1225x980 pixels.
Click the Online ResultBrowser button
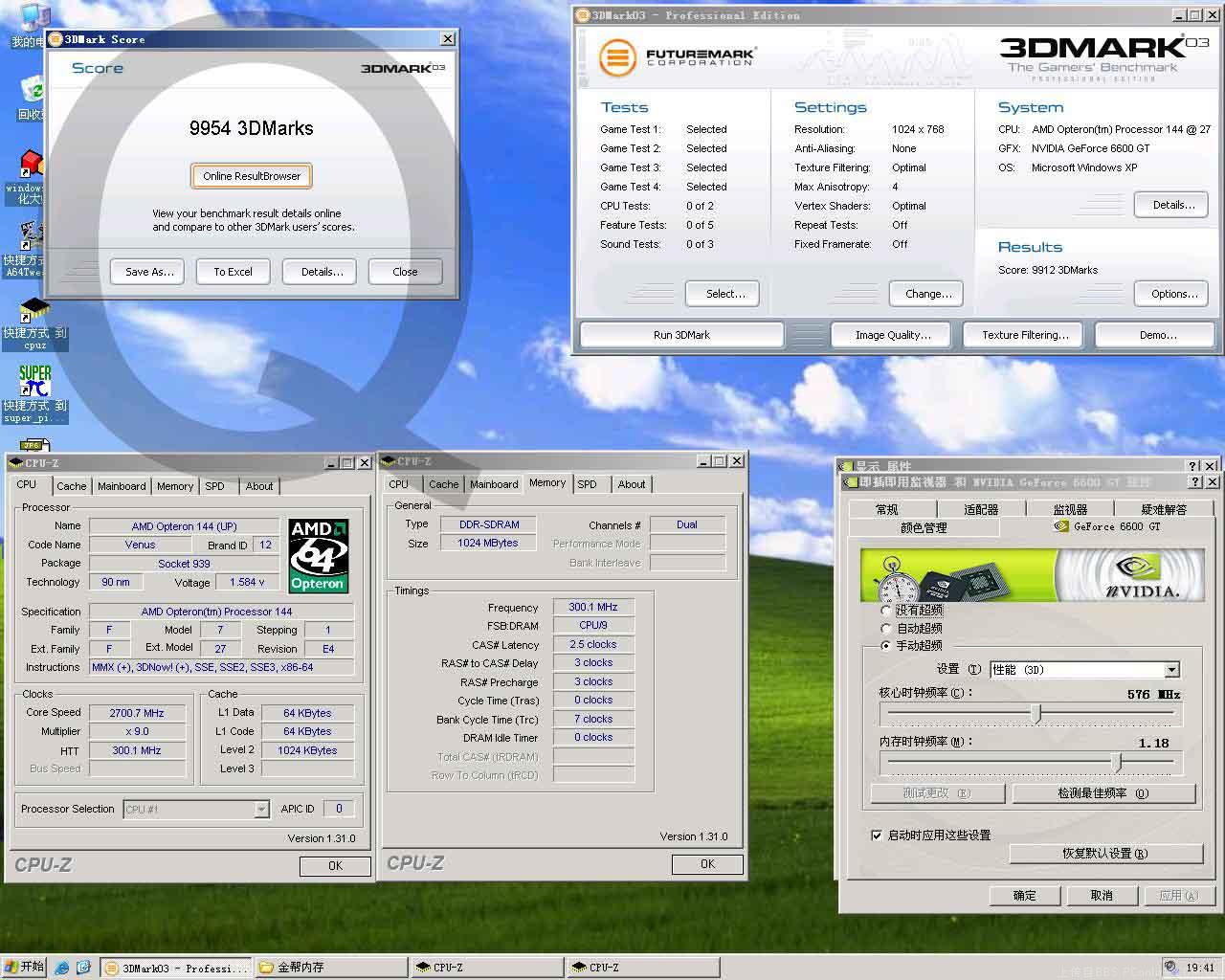252,176
